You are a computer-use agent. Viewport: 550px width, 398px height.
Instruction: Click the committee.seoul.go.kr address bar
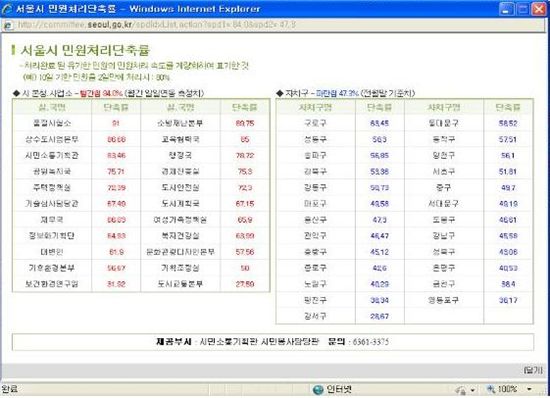[x=274, y=25]
